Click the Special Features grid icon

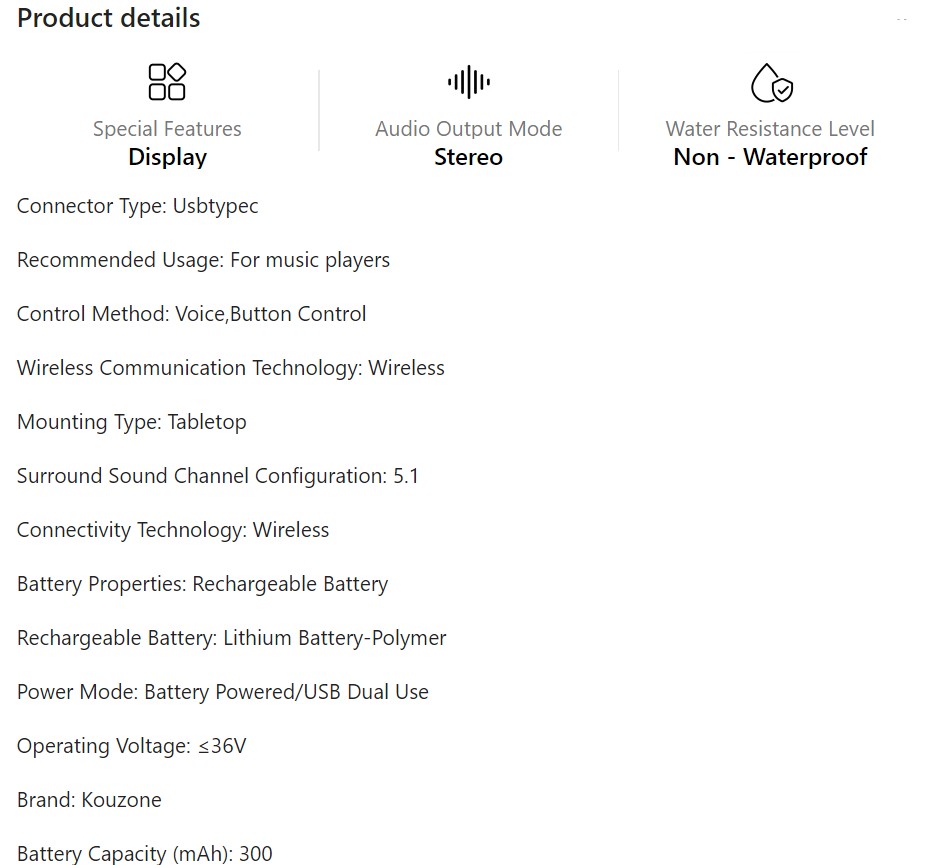pyautogui.click(x=167, y=82)
